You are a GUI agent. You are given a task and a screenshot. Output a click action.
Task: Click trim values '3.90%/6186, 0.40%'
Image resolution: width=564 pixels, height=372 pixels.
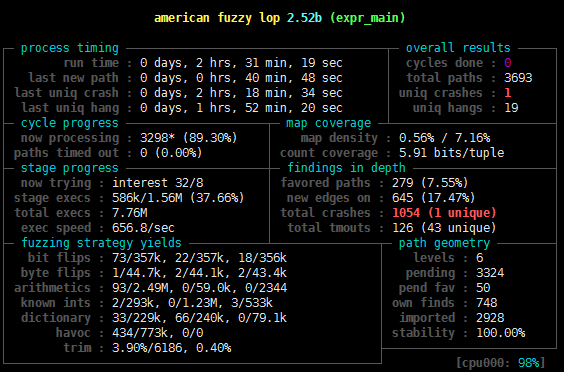pyautogui.click(x=172, y=348)
